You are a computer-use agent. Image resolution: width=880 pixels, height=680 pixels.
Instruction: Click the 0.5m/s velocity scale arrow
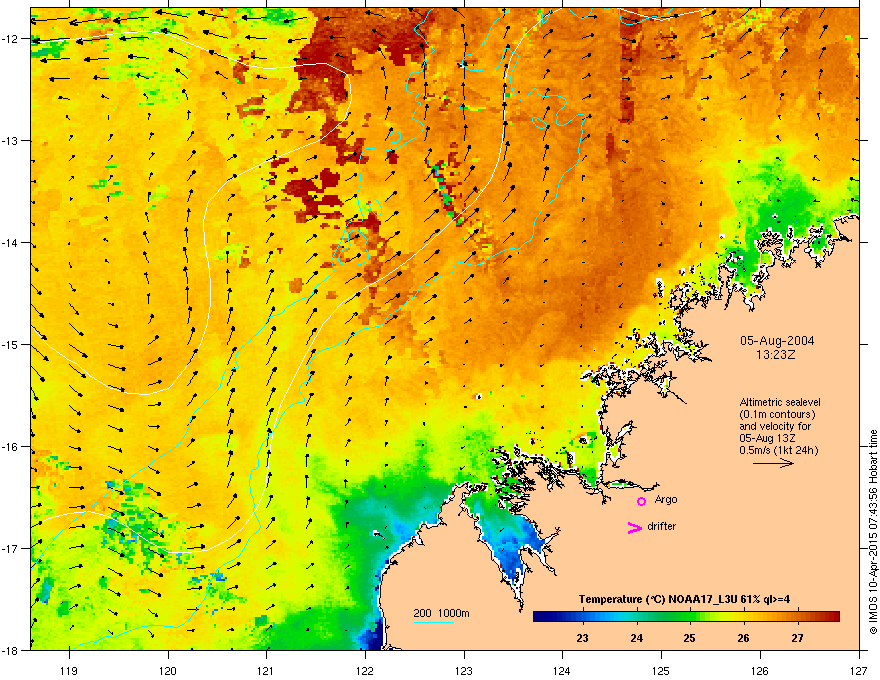click(x=773, y=463)
